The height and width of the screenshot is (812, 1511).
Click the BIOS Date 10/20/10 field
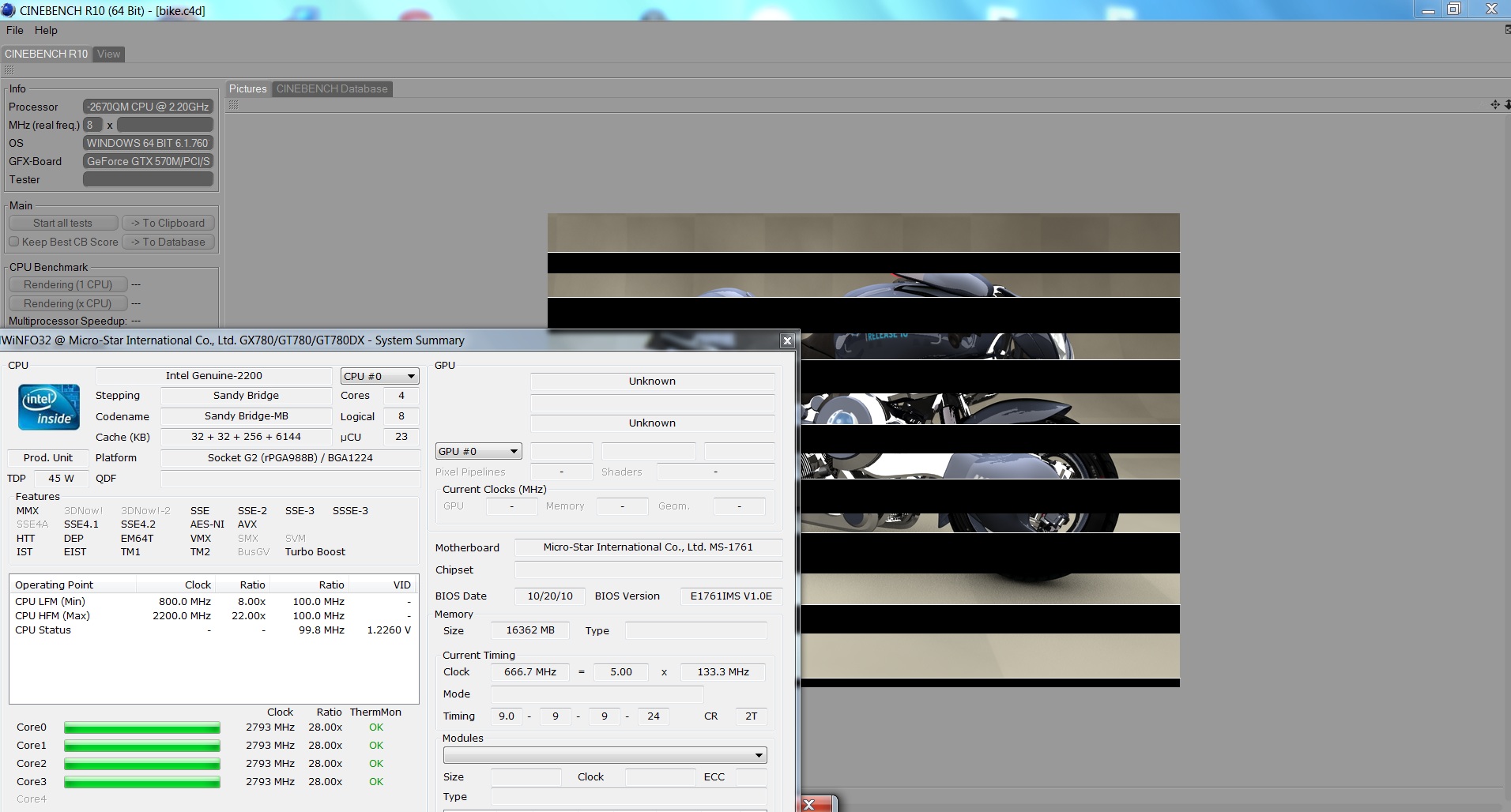[550, 596]
